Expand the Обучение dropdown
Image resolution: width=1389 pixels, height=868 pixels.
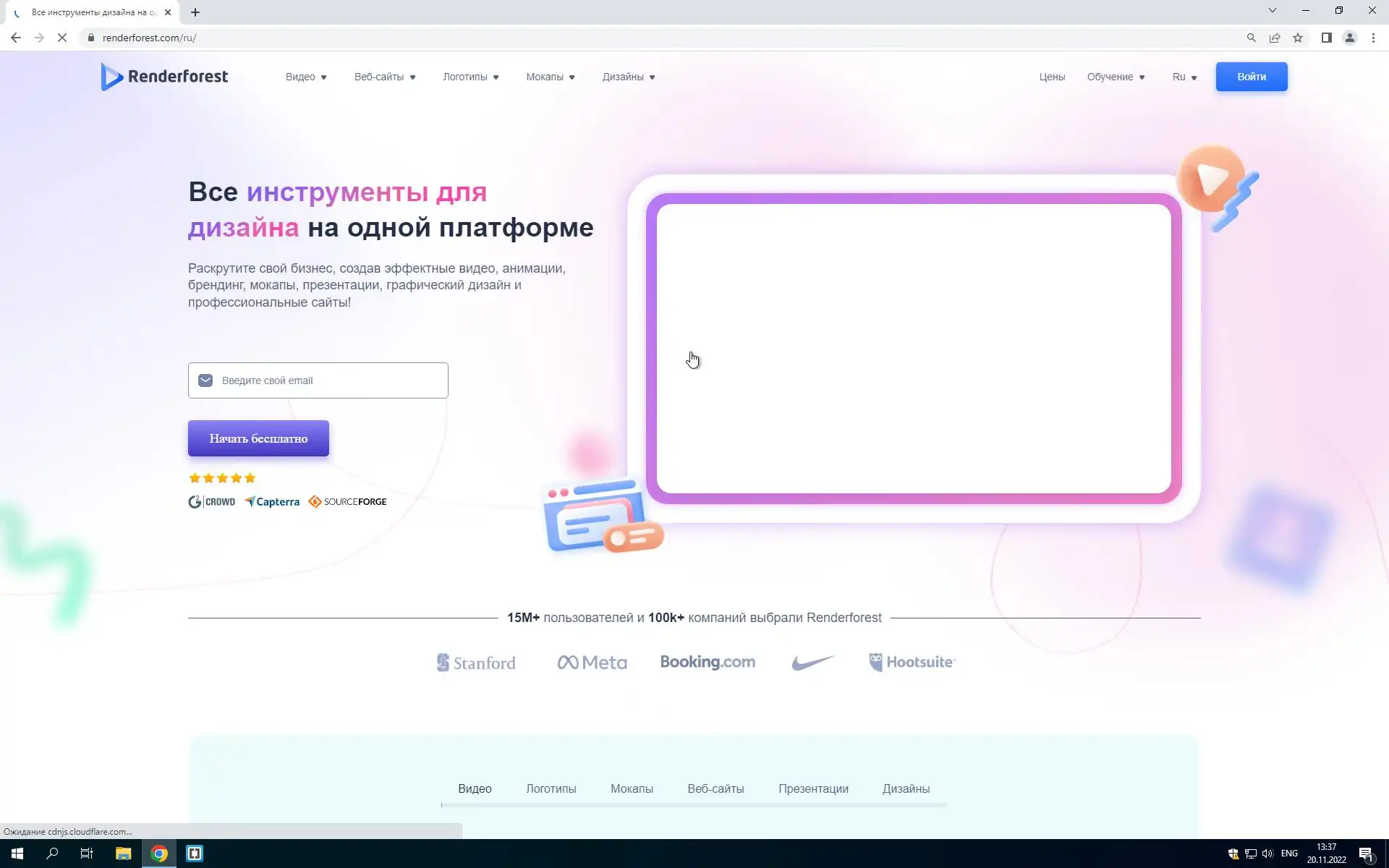pos(1116,77)
